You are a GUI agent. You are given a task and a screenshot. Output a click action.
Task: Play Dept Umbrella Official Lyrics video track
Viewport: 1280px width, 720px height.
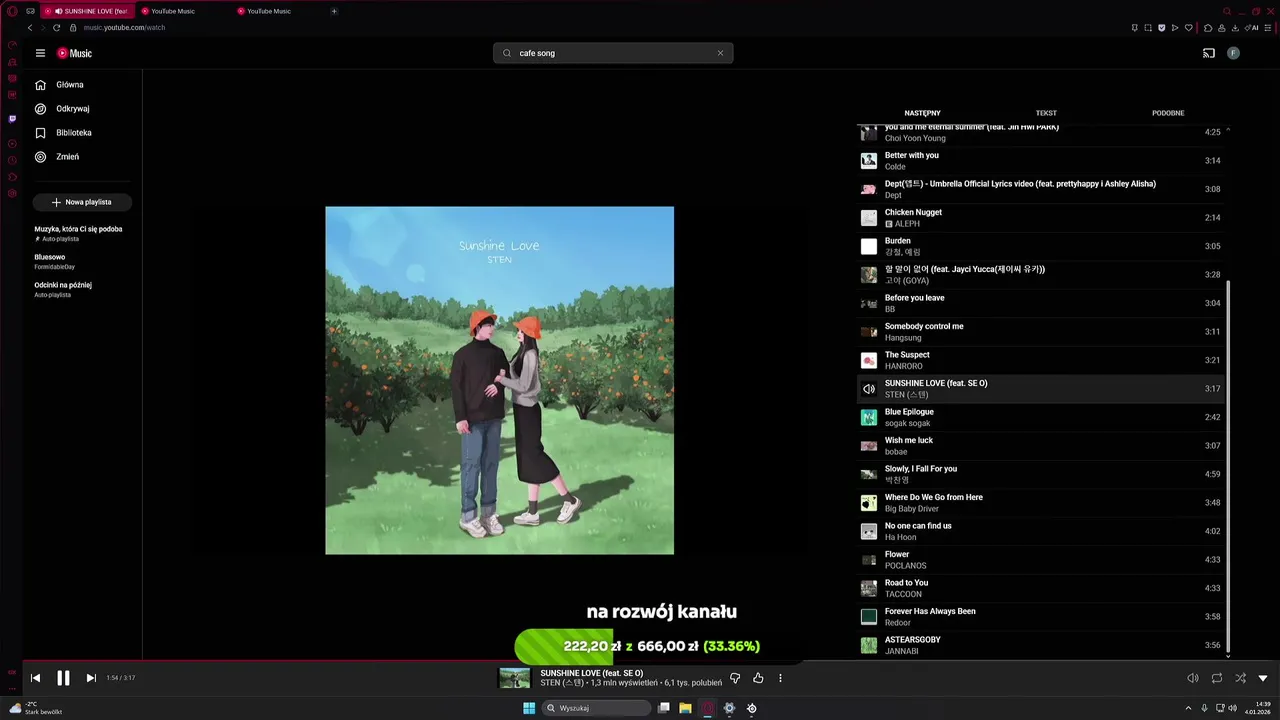1040,189
